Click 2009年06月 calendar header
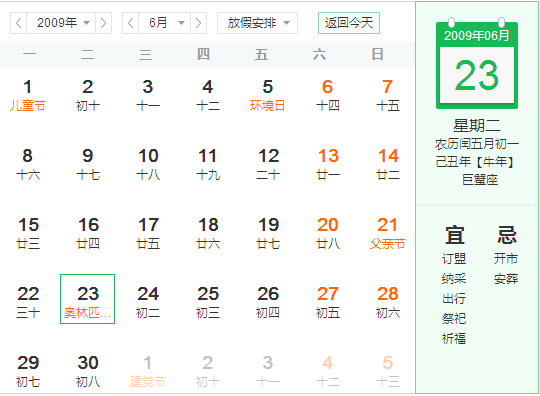Screen dimensions: 540x396 pyautogui.click(x=477, y=35)
